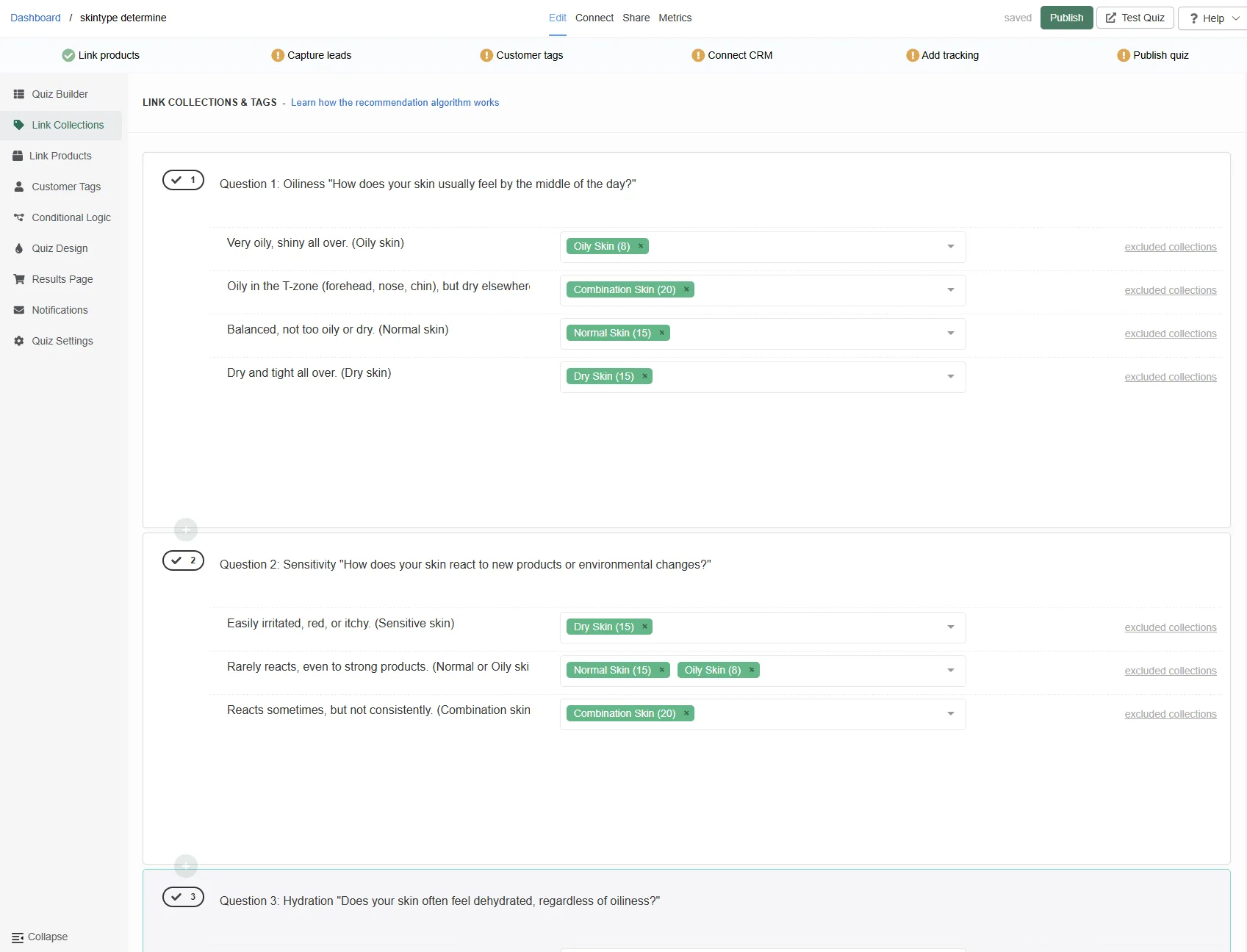The image size is (1247, 952).
Task: Click the Quiz Settings gear icon
Action: point(19,341)
